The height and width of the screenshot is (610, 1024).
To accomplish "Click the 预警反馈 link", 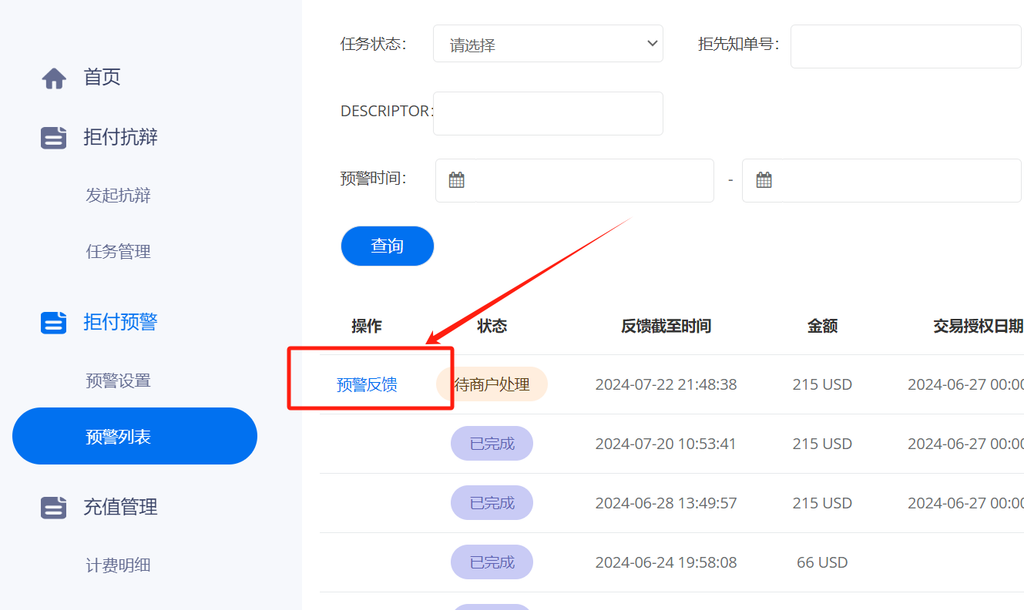I will pyautogui.click(x=367, y=385).
